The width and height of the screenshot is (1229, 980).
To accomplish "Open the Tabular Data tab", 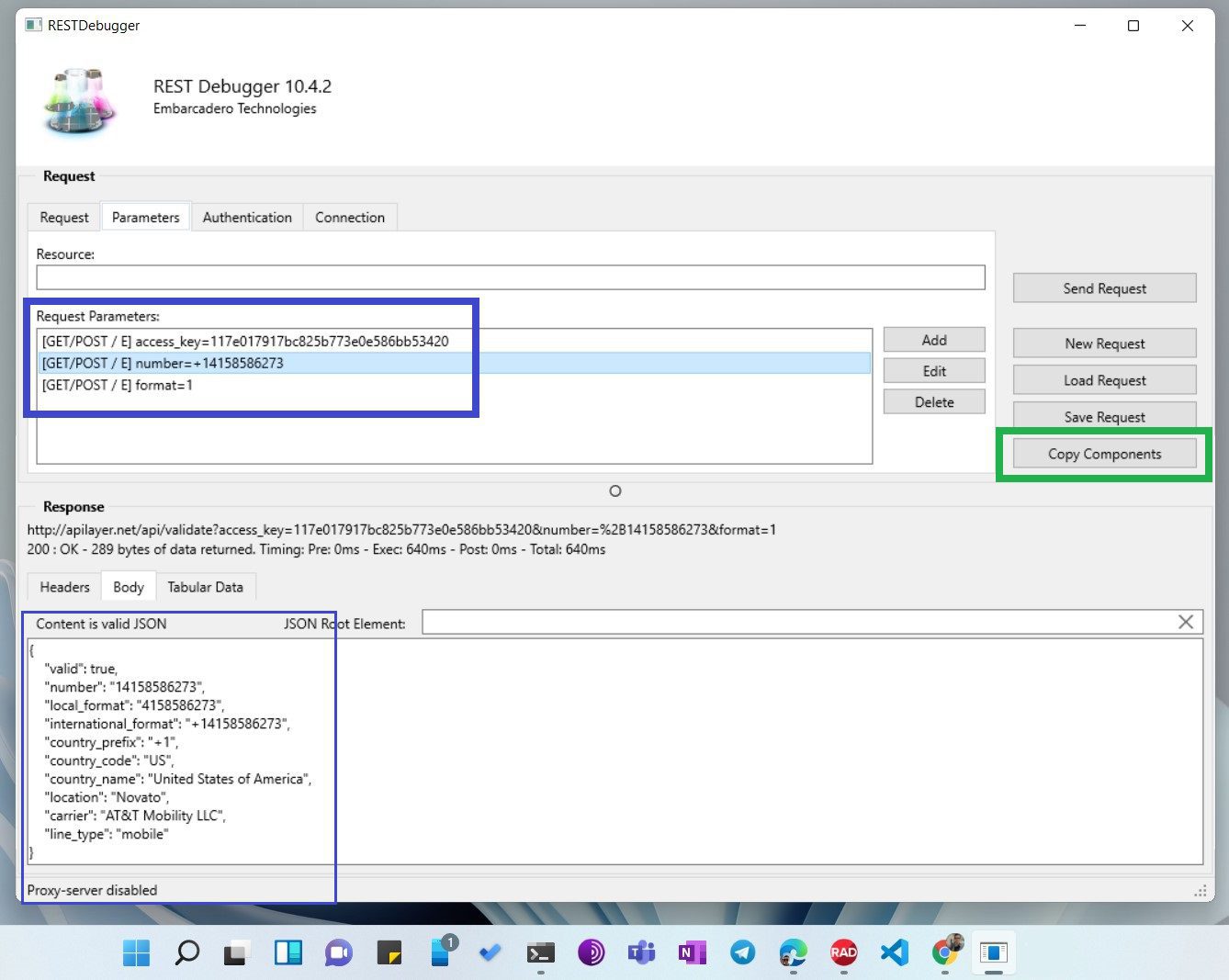I will pos(206,586).
